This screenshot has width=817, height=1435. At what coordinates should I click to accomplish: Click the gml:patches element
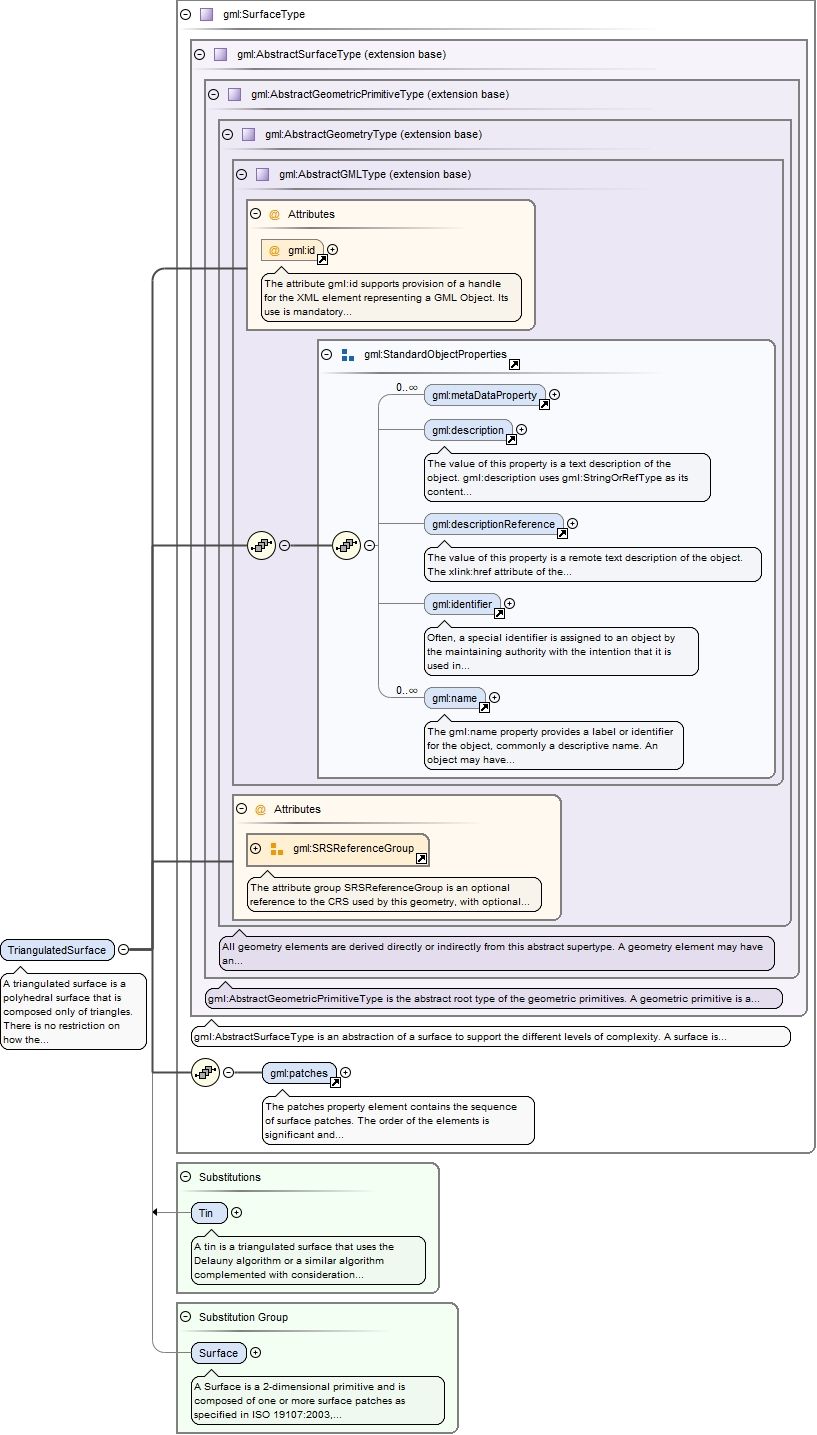(300, 1073)
